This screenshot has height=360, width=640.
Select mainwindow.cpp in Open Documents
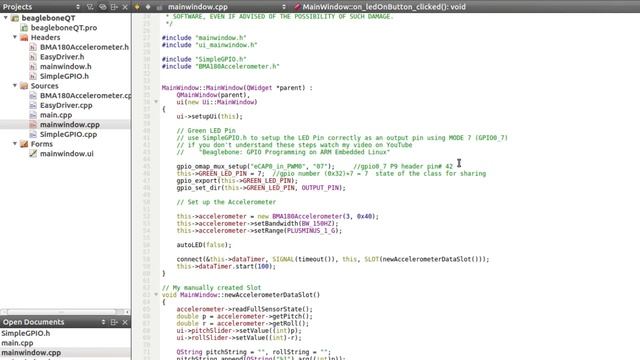[x=31, y=353]
